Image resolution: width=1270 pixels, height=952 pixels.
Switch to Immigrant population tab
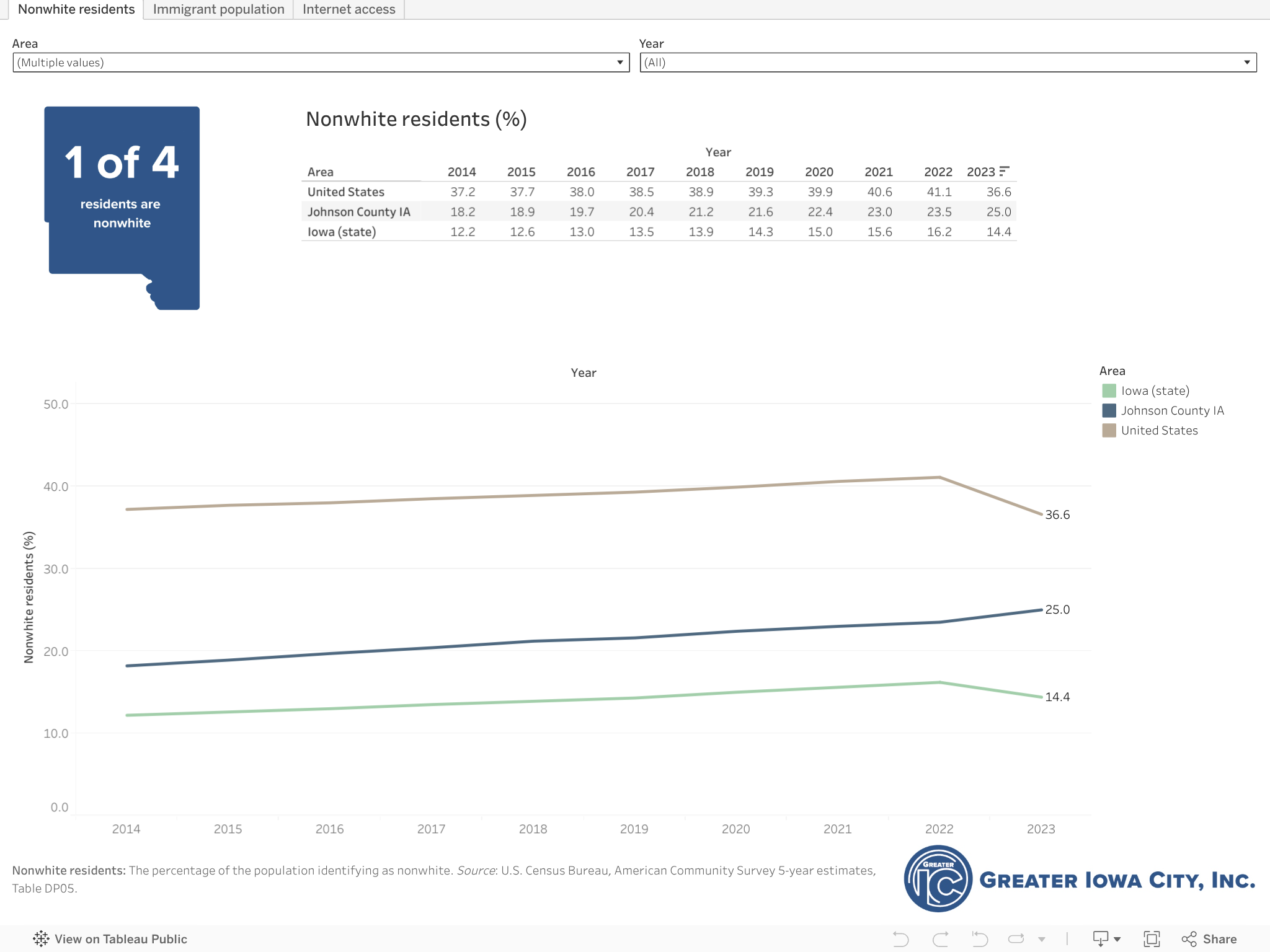pos(218,9)
